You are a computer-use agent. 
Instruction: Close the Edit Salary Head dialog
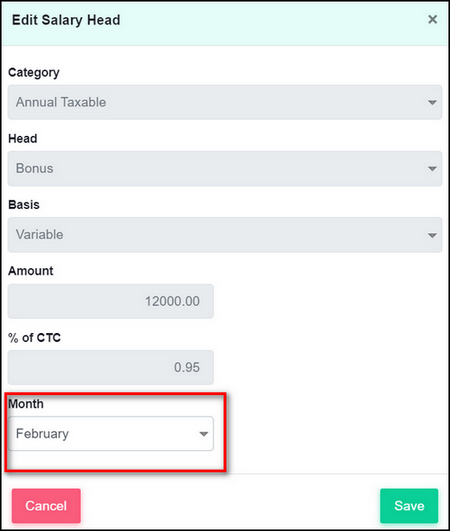click(x=432, y=19)
